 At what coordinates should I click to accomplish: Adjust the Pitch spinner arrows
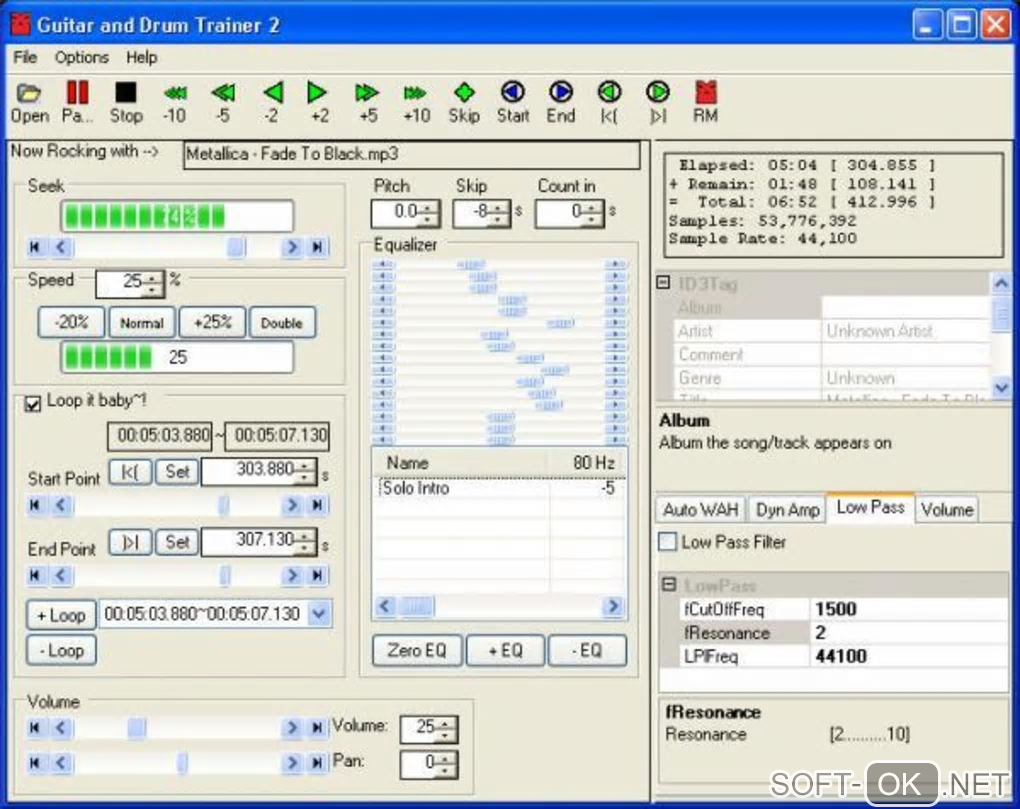point(429,213)
